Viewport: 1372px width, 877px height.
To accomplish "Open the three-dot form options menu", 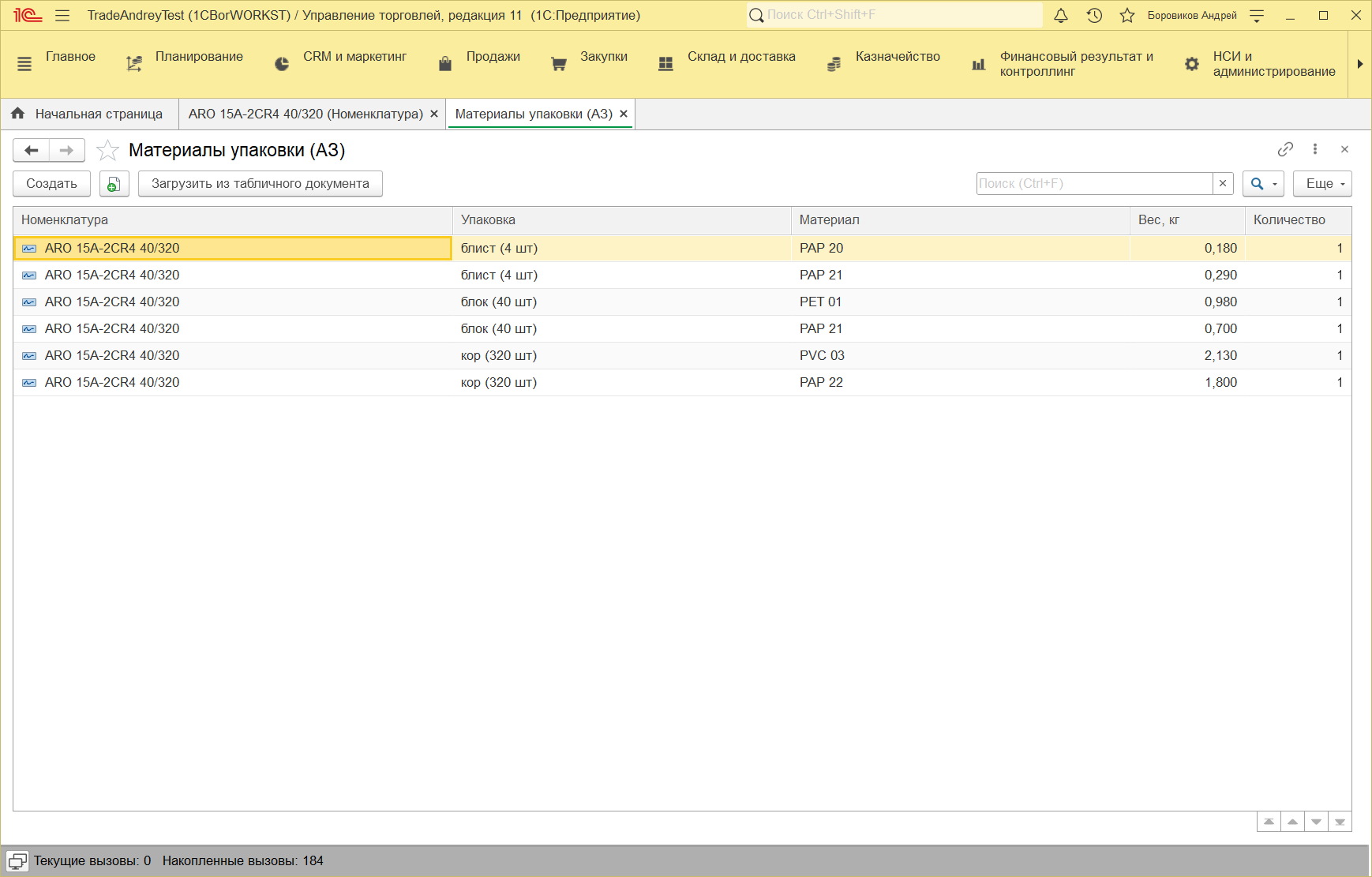I will 1315,149.
